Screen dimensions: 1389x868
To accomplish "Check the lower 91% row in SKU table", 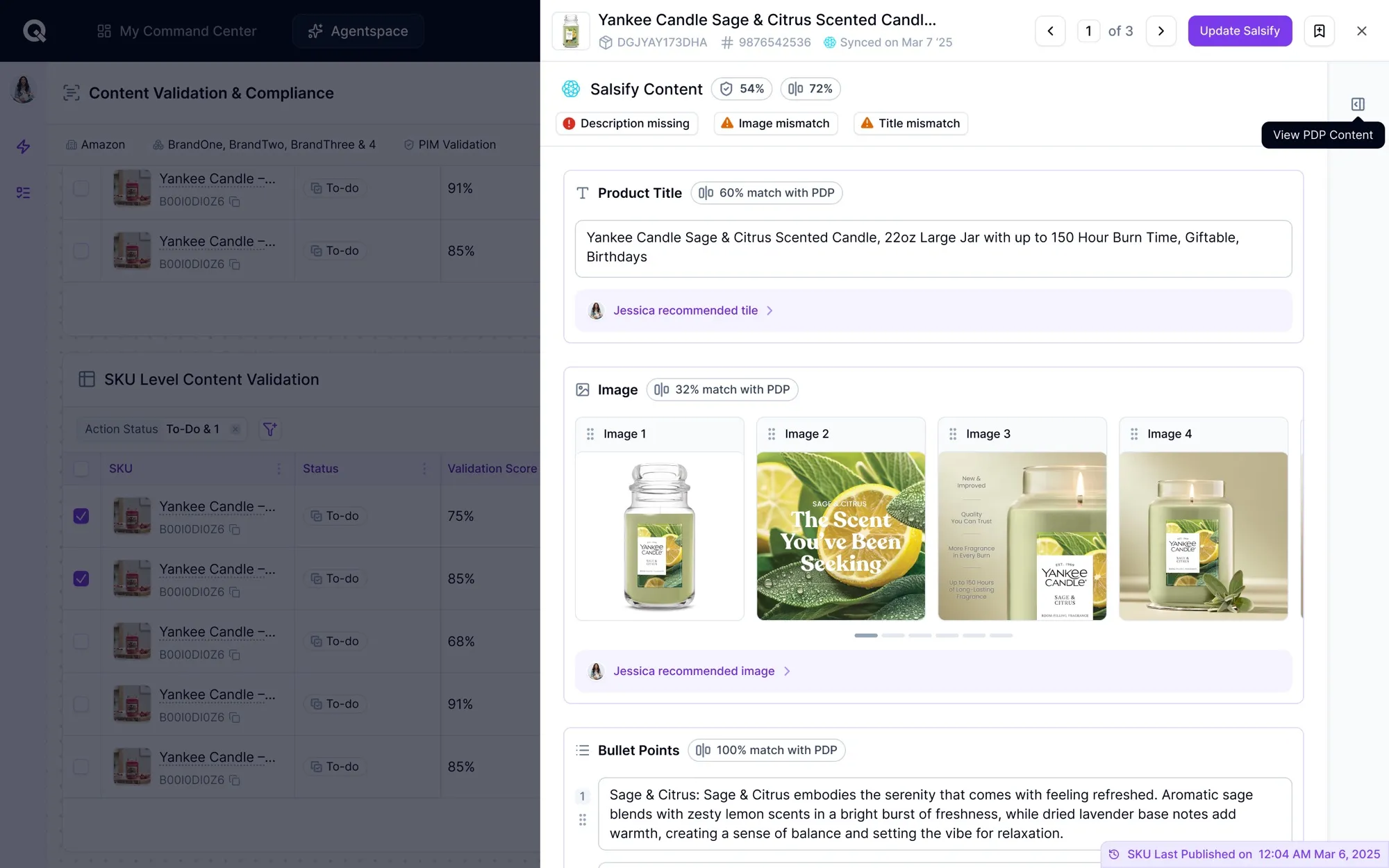I will [81, 704].
